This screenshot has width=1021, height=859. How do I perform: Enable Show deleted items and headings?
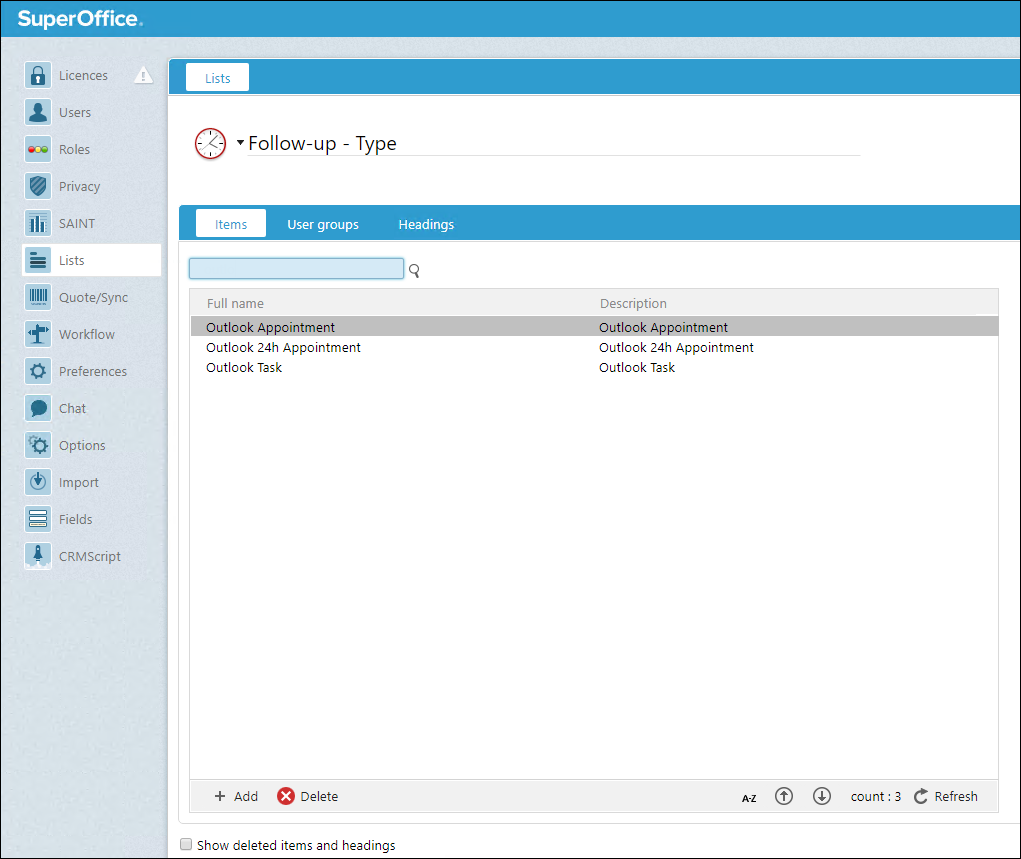click(186, 844)
